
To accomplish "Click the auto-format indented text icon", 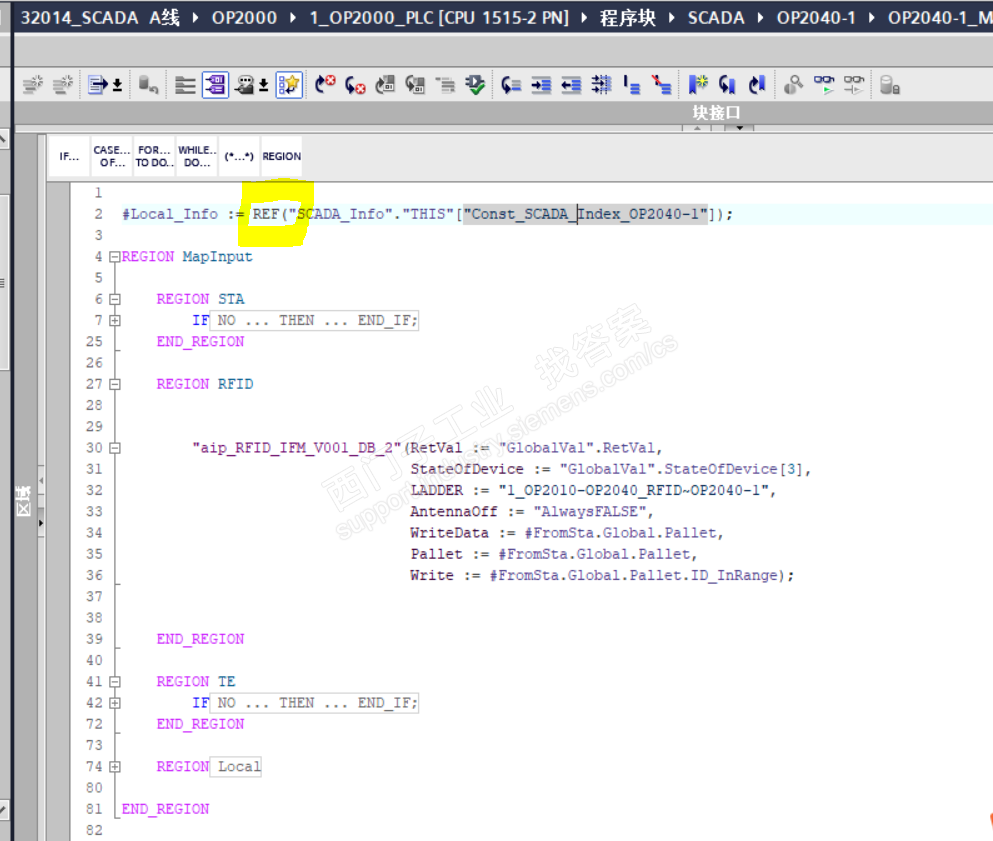I will click(x=602, y=84).
